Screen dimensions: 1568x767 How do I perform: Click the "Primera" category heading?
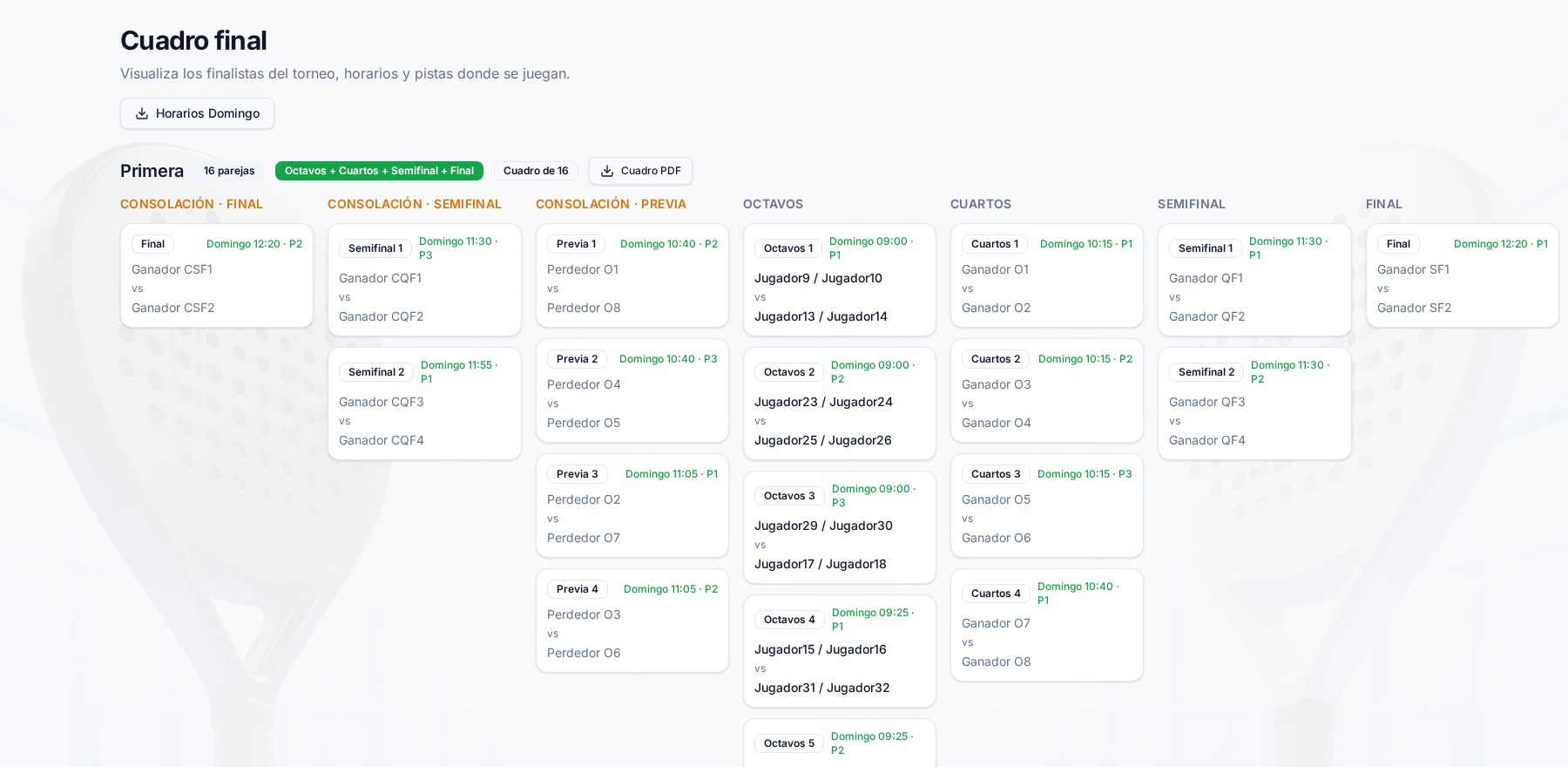(x=152, y=171)
